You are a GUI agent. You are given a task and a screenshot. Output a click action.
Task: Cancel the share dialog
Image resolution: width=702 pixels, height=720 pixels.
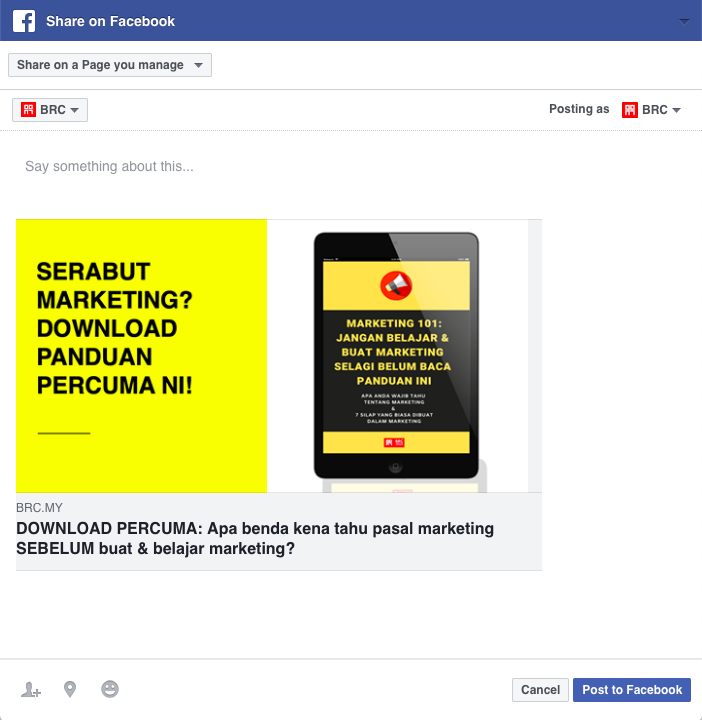[540, 690]
